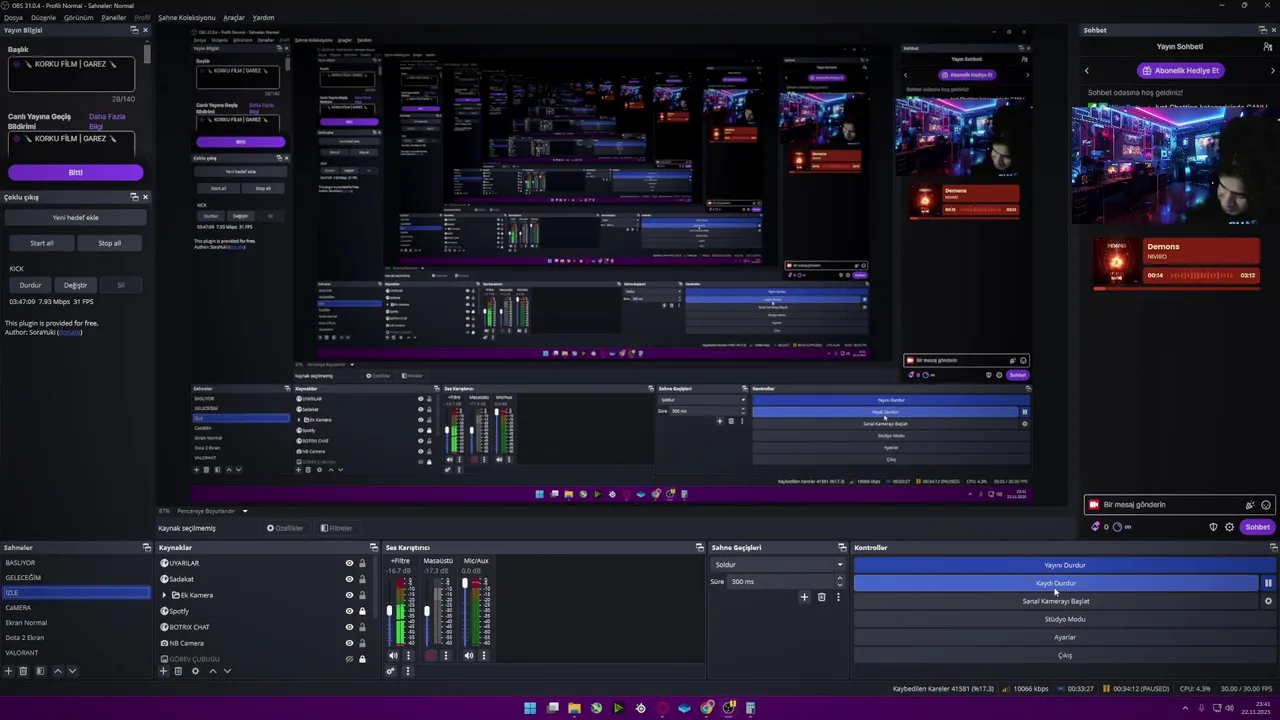
Task: Move scene down arrow in Sahneler
Action: (72, 671)
